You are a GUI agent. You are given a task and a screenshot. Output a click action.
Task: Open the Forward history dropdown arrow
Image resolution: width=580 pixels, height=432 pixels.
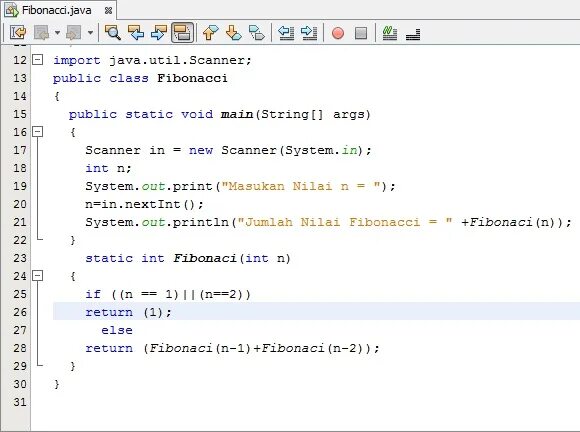pyautogui.click(x=91, y=33)
